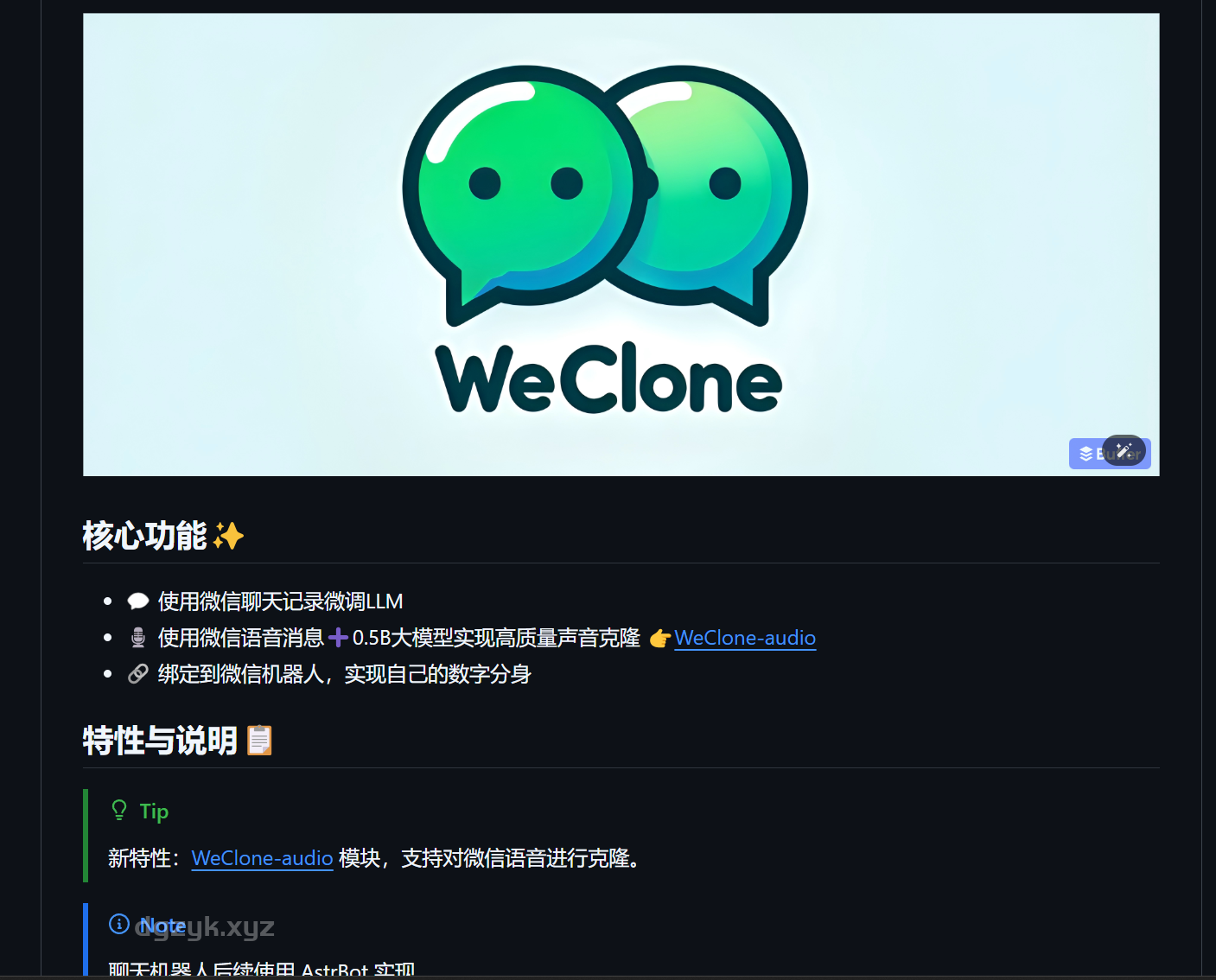Image resolution: width=1216 pixels, height=980 pixels.
Task: Click the chain link emoji bullet
Action: (138, 674)
